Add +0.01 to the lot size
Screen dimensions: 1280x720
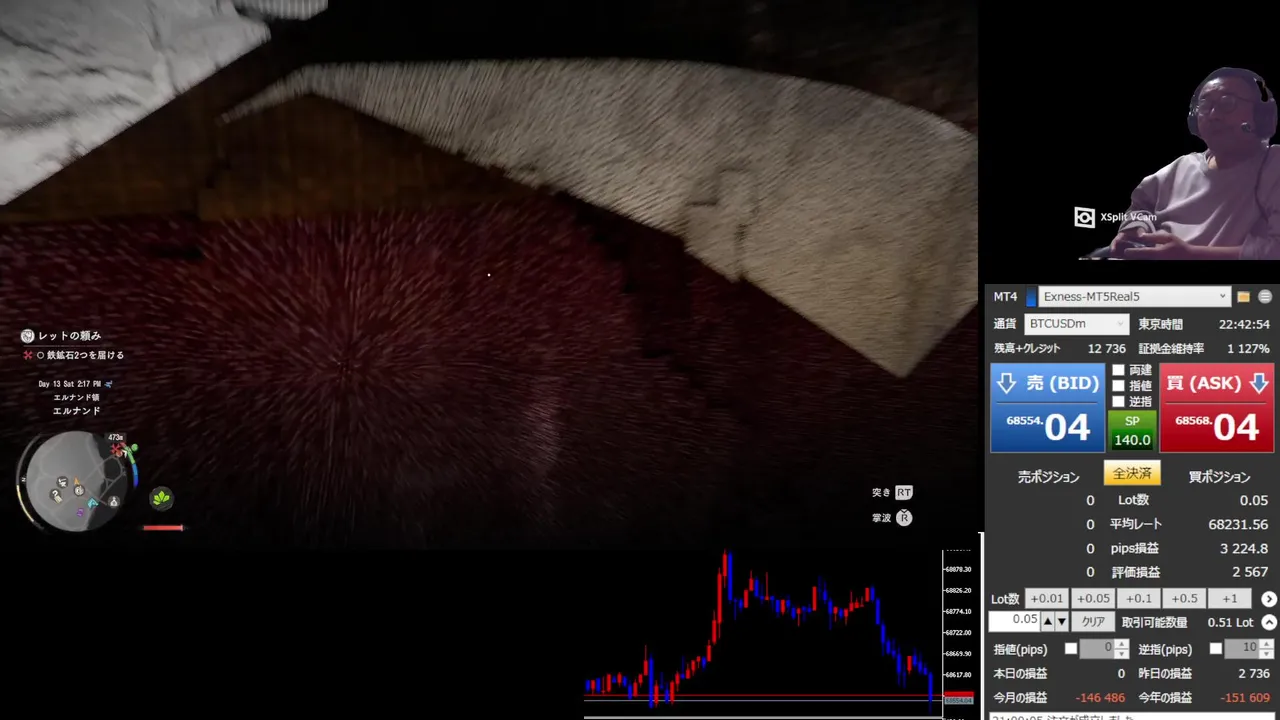(x=1047, y=599)
